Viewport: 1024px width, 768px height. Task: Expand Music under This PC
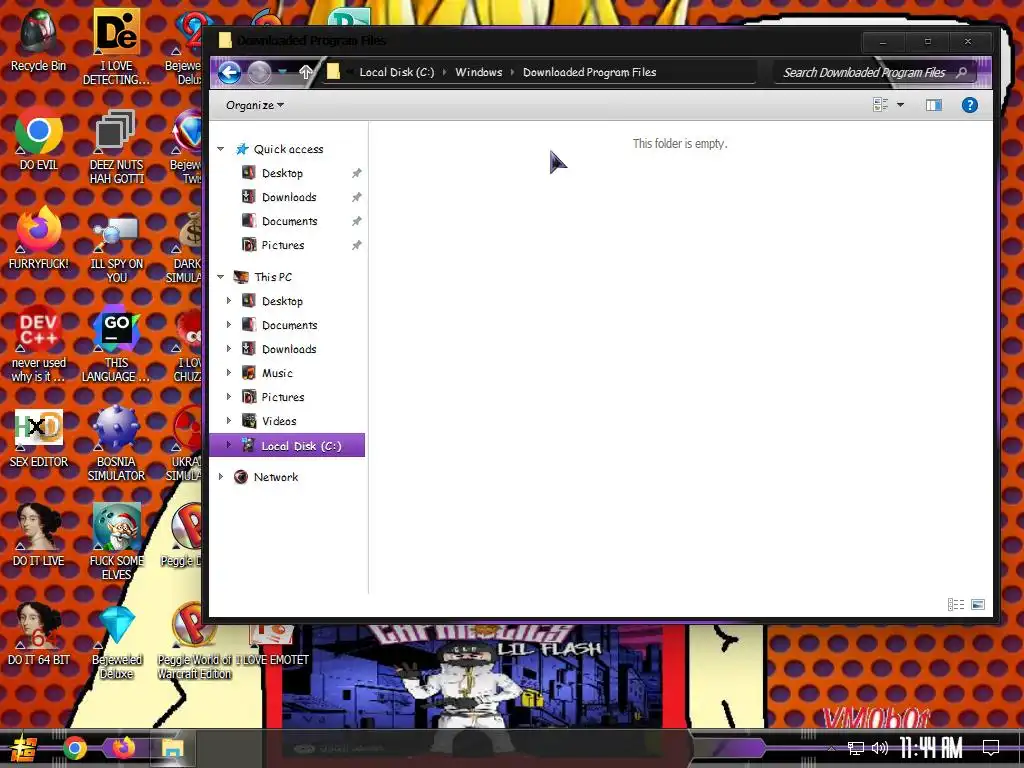[x=229, y=373]
